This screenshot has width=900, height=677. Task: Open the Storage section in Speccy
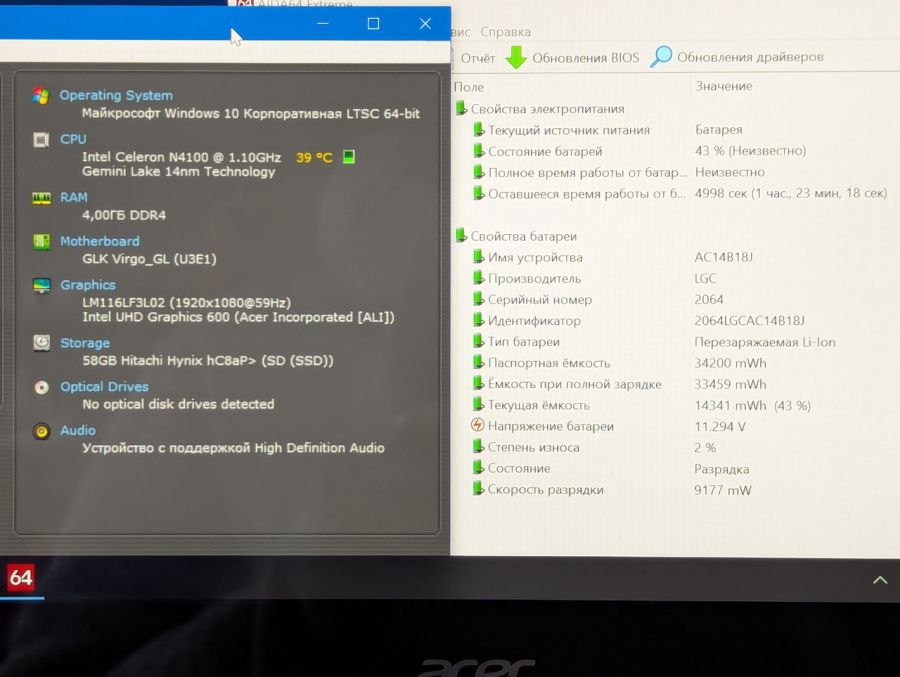(x=85, y=343)
